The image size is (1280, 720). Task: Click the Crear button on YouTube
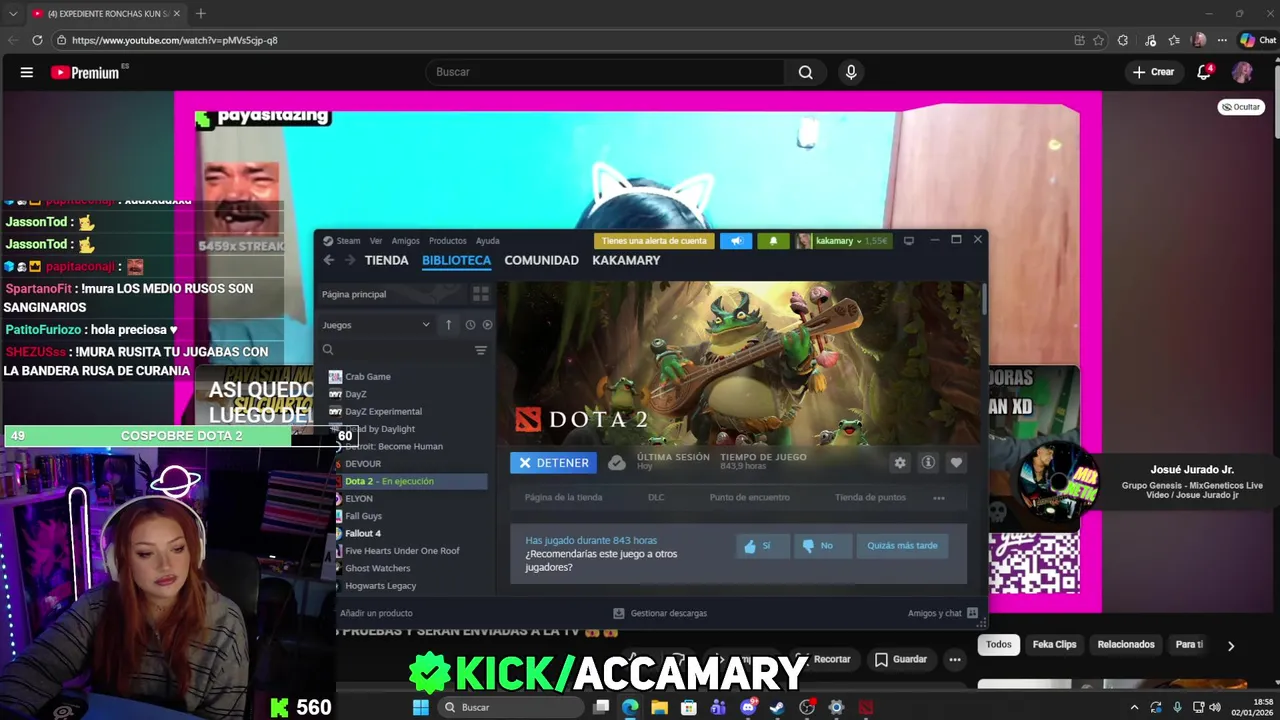pyautogui.click(x=1153, y=72)
